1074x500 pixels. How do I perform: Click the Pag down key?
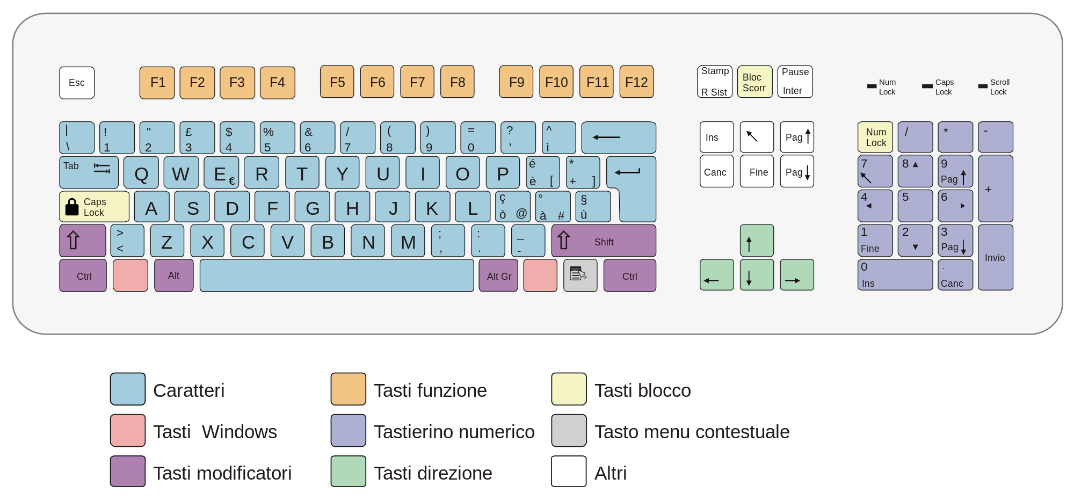797,171
